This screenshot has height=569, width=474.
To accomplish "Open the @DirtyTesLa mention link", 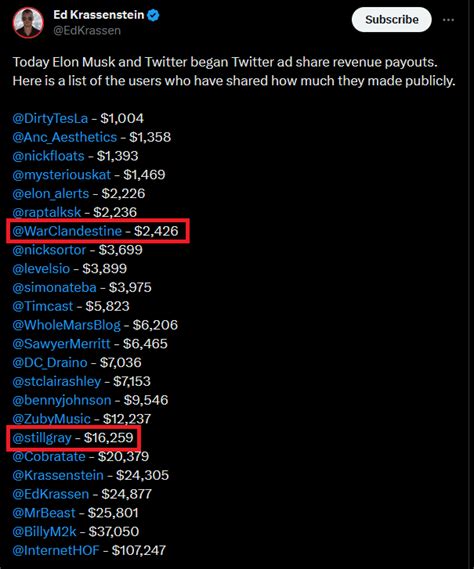I will 50,118.
